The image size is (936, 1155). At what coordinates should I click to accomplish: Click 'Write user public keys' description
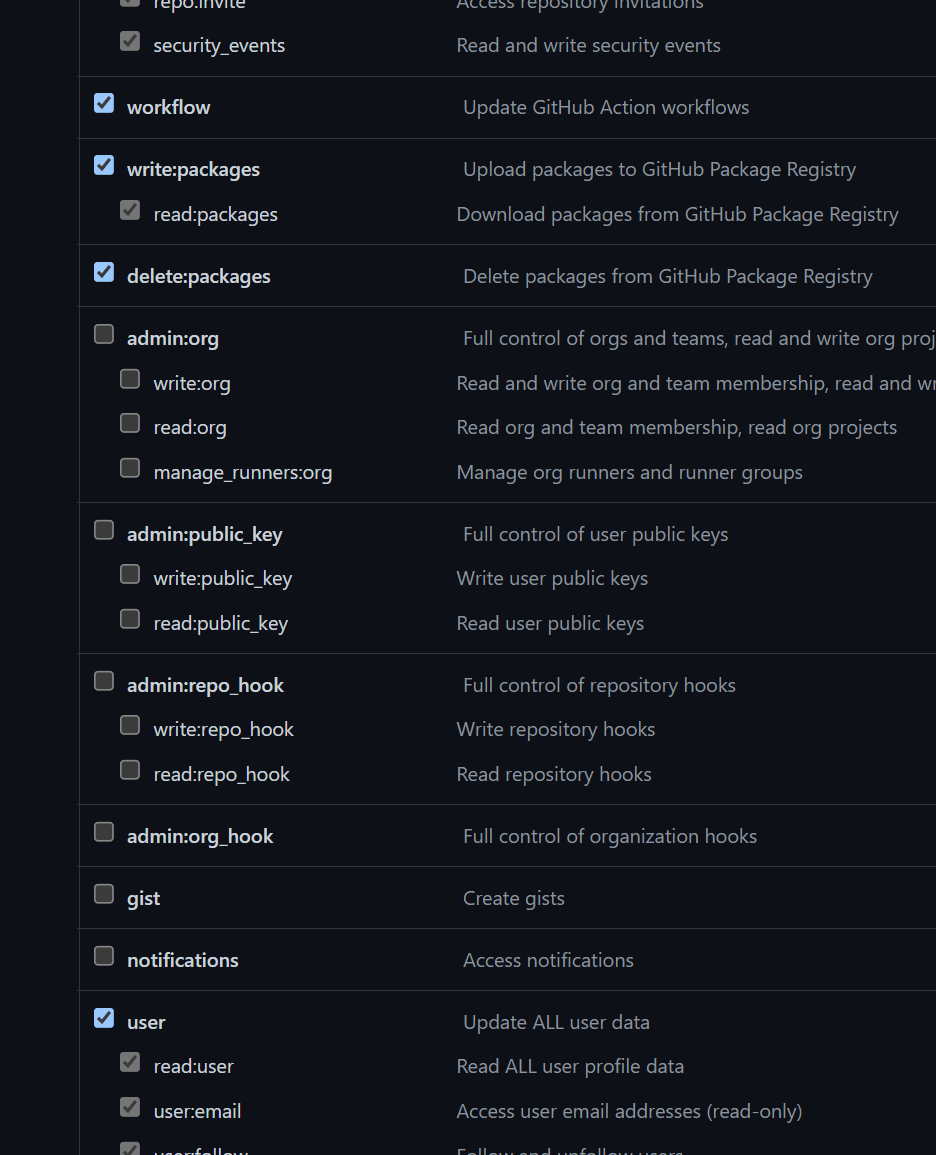click(552, 579)
